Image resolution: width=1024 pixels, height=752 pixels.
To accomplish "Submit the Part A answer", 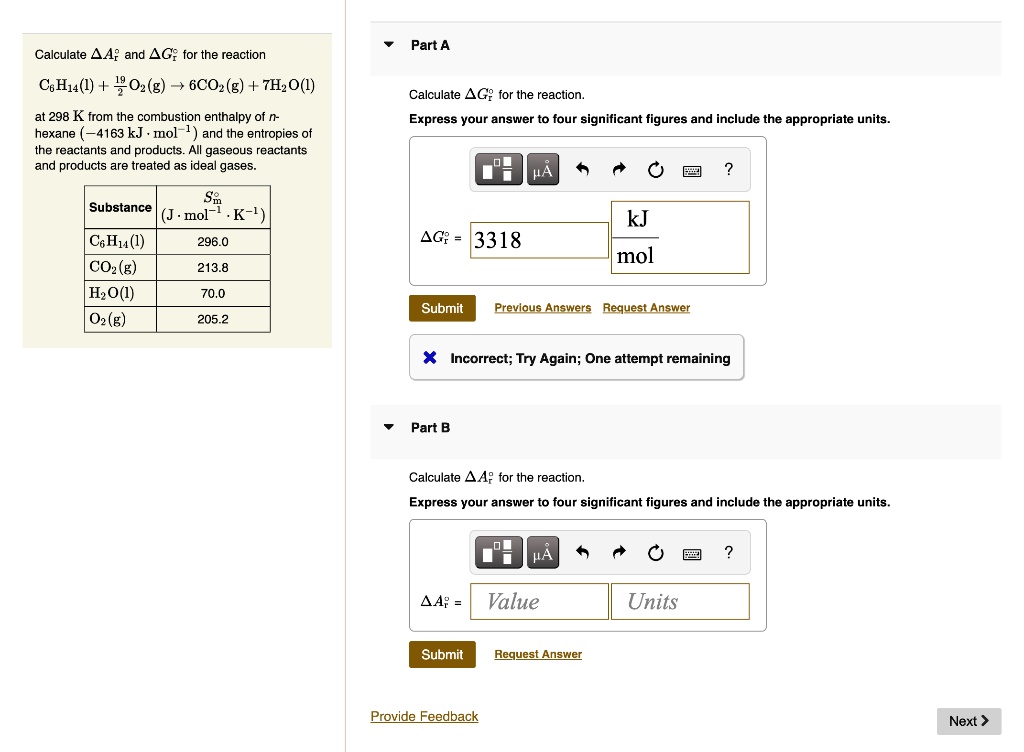I will [442, 308].
